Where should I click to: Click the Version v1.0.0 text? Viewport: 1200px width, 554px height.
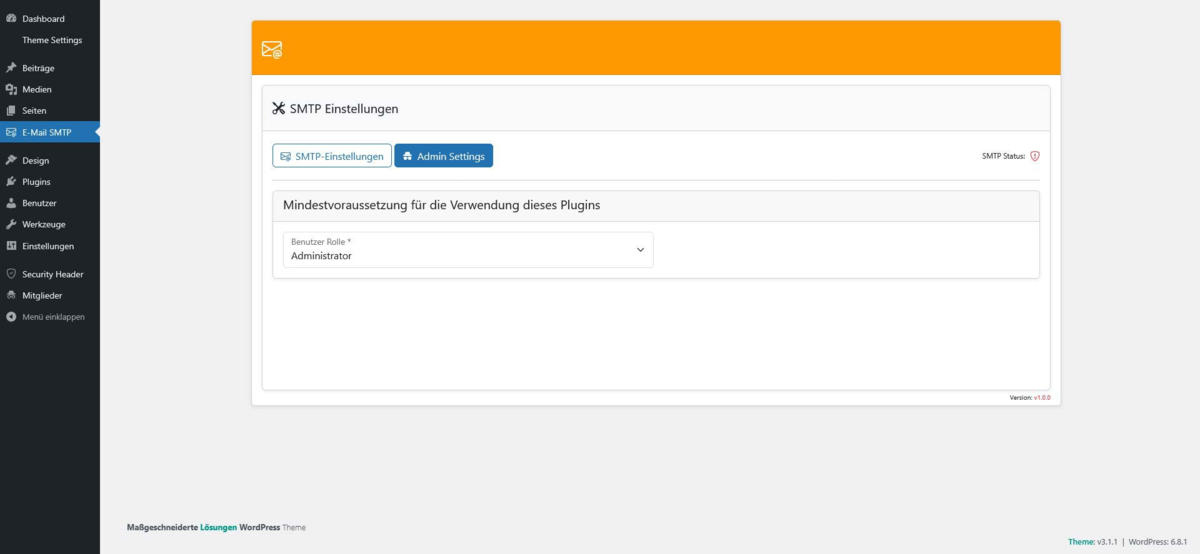[1030, 397]
